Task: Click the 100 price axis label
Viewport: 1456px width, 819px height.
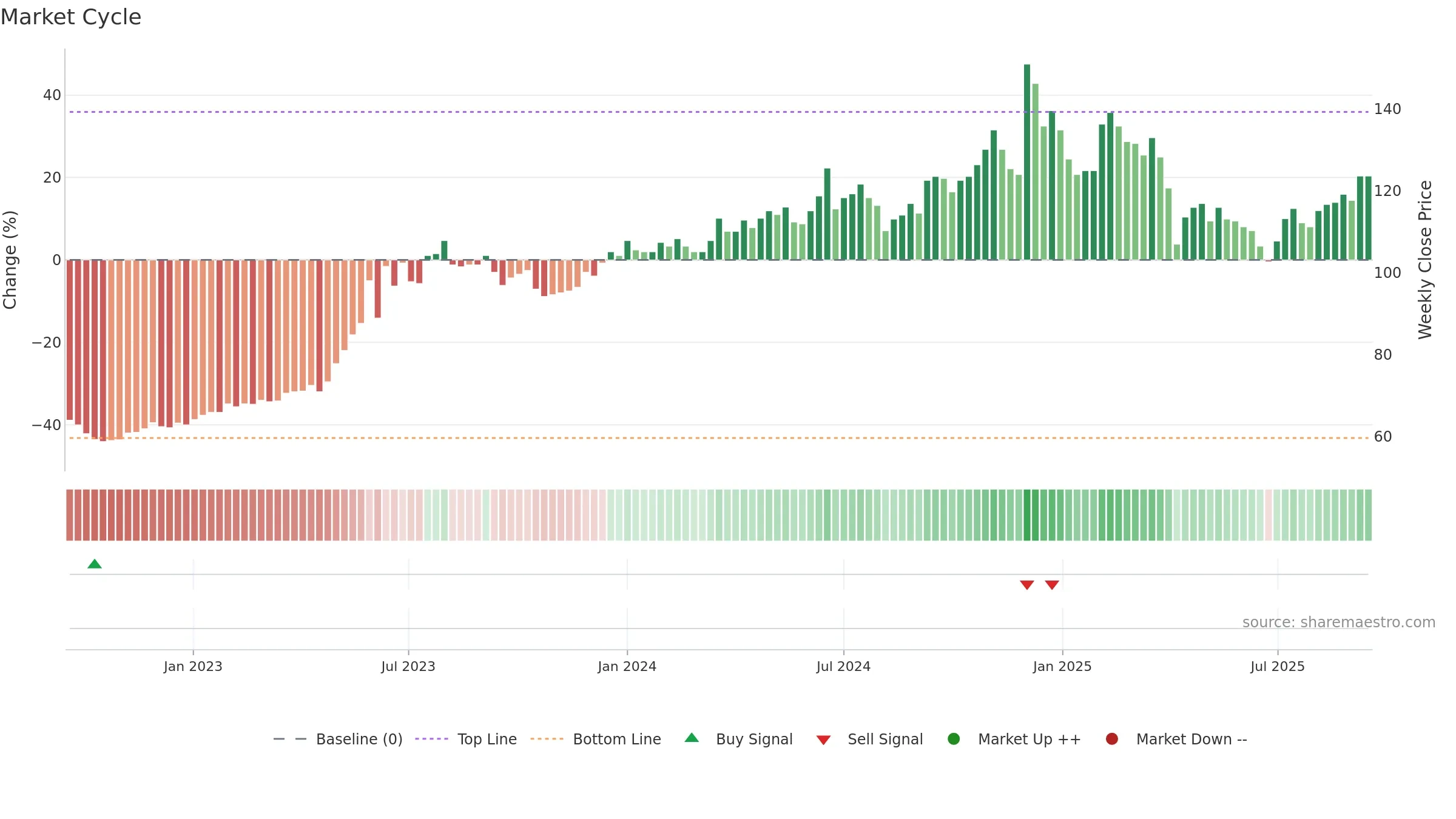Action: [x=1387, y=272]
